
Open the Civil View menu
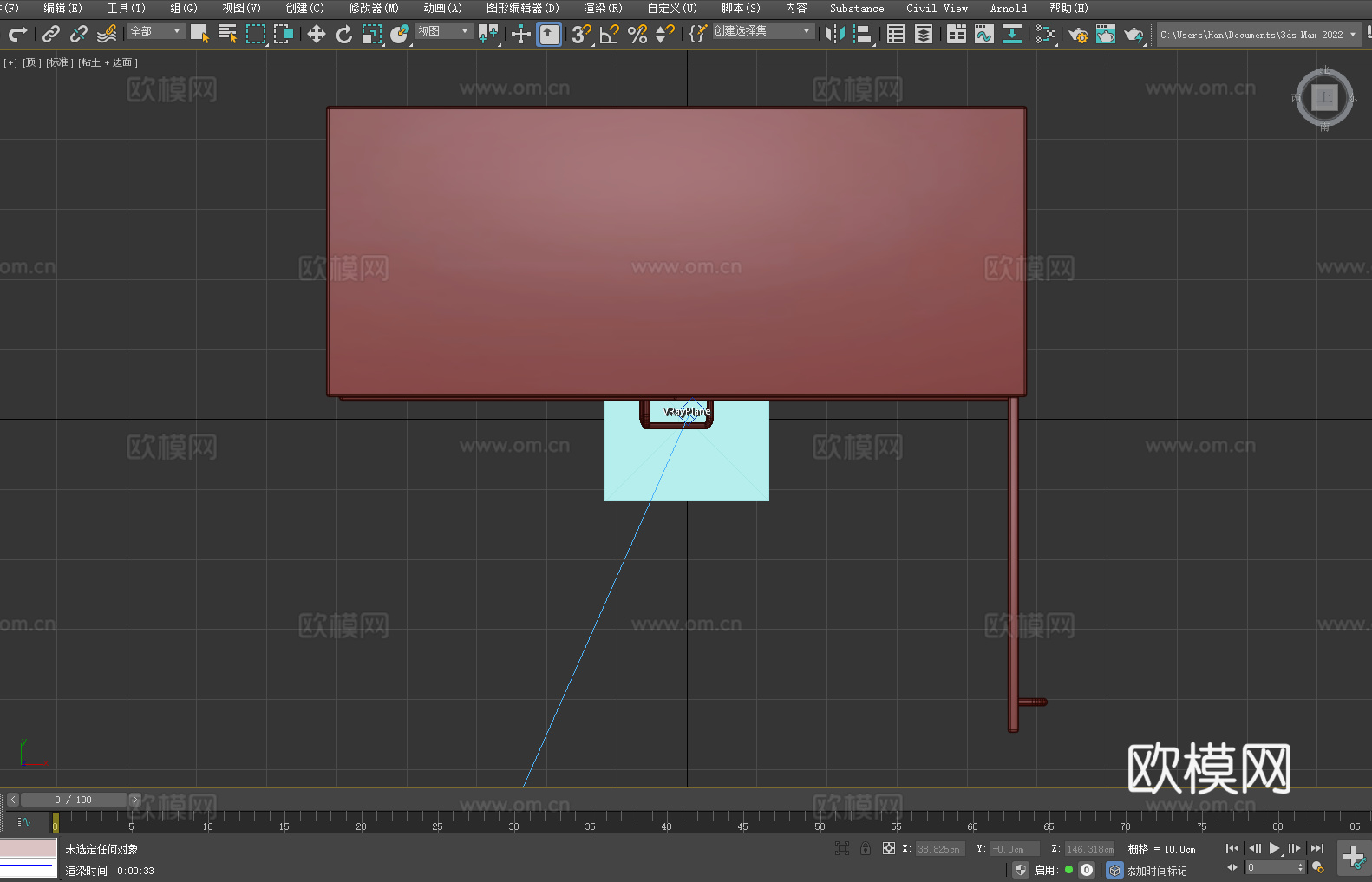point(937,8)
